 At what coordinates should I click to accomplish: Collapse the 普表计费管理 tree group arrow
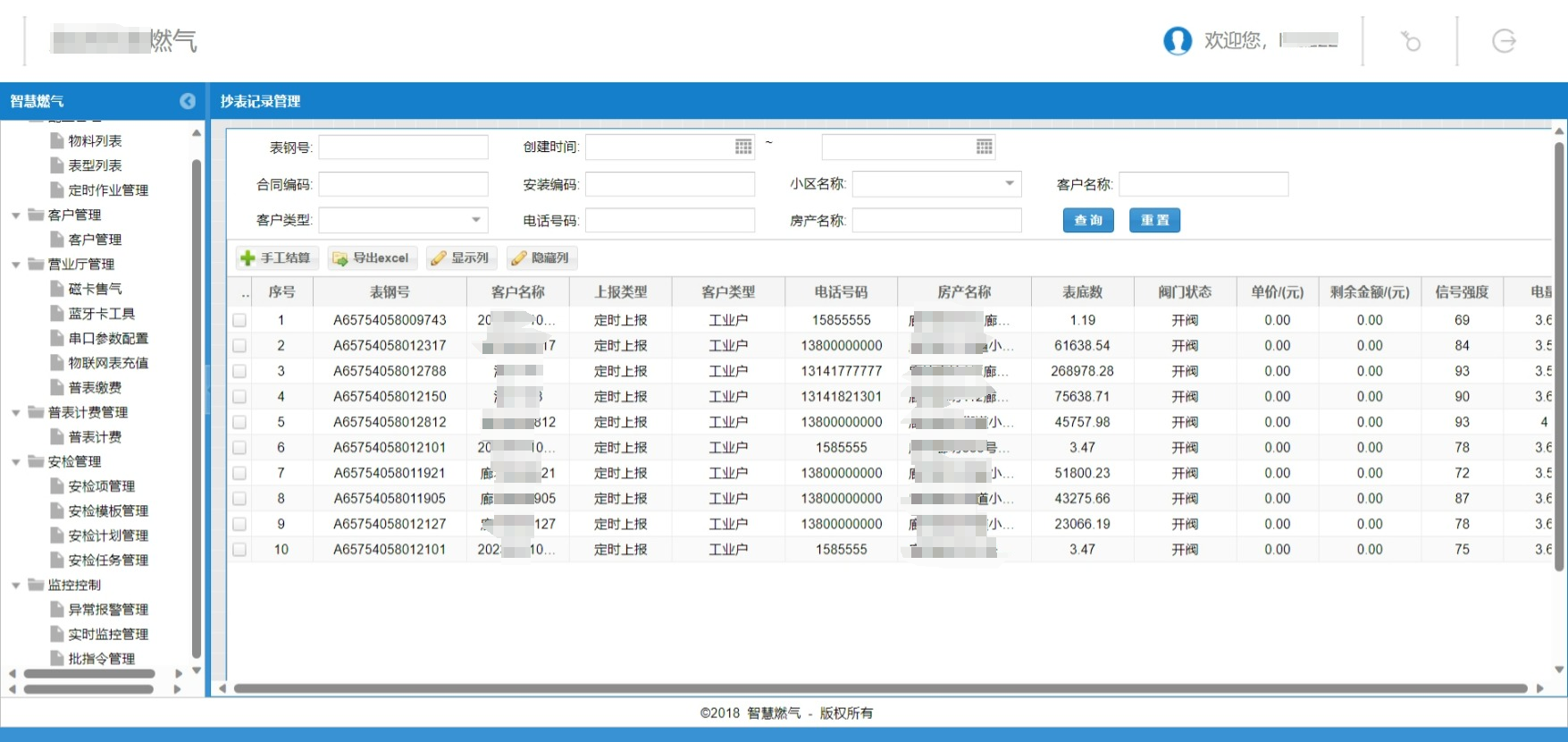click(16, 413)
